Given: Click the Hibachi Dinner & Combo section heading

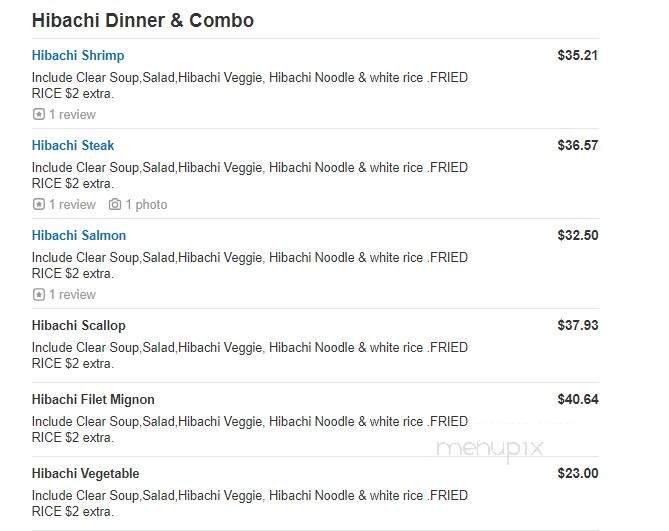Looking at the screenshot, I should (x=143, y=20).
